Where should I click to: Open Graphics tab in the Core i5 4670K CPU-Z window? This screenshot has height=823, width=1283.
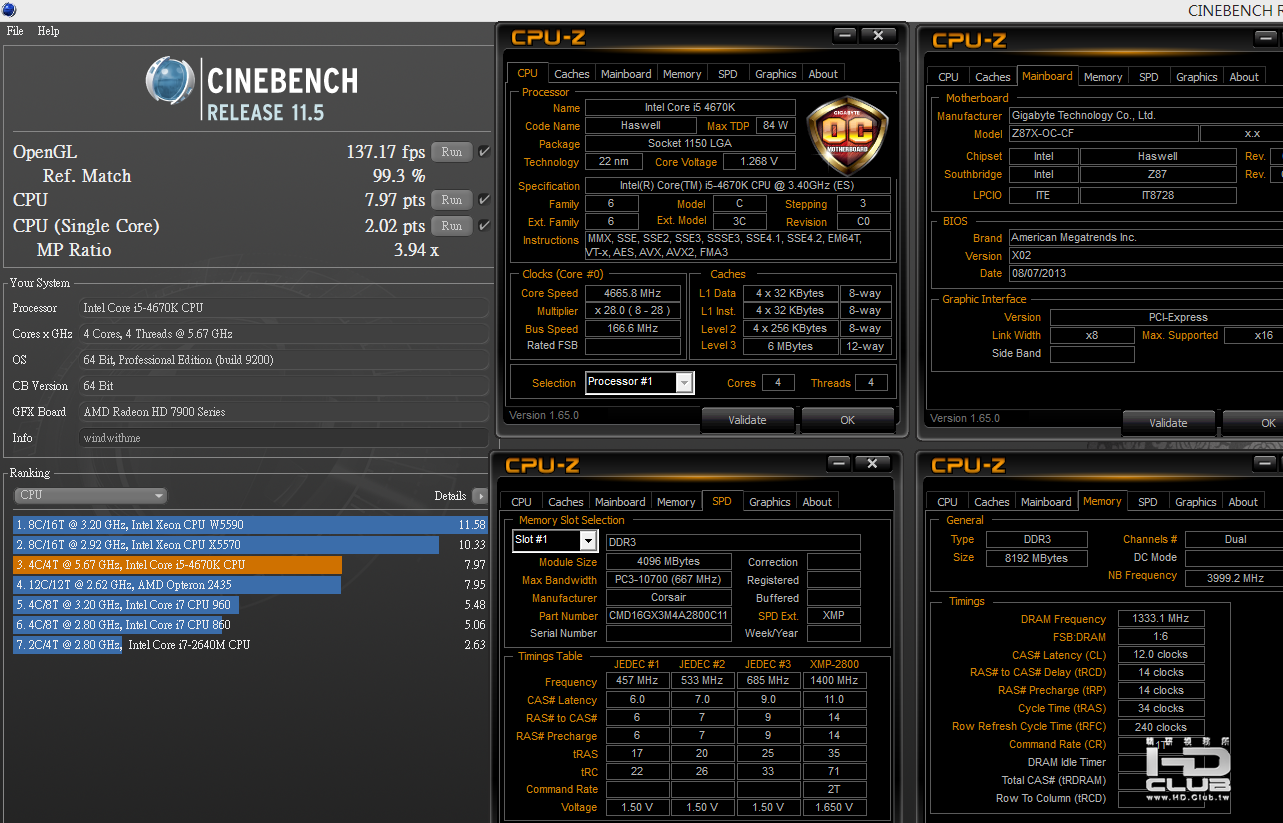click(x=776, y=74)
